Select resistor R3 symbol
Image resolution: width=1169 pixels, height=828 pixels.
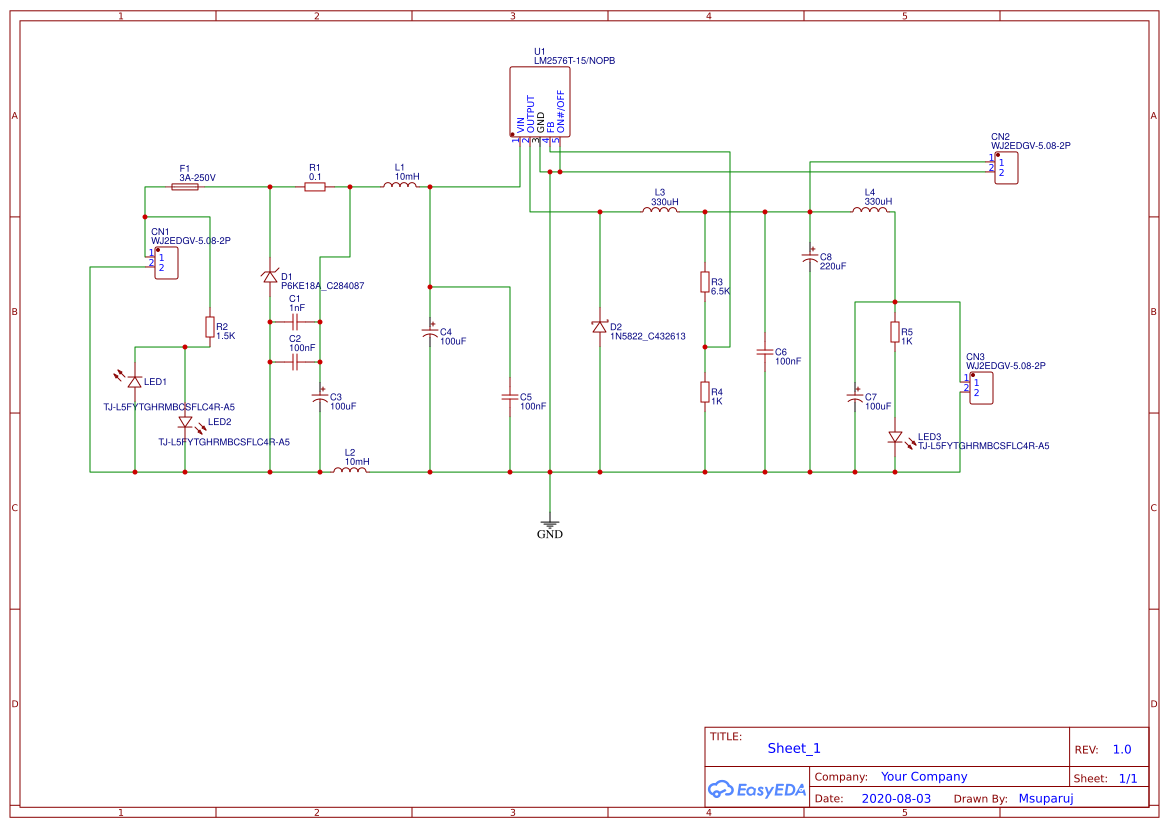[x=705, y=282]
